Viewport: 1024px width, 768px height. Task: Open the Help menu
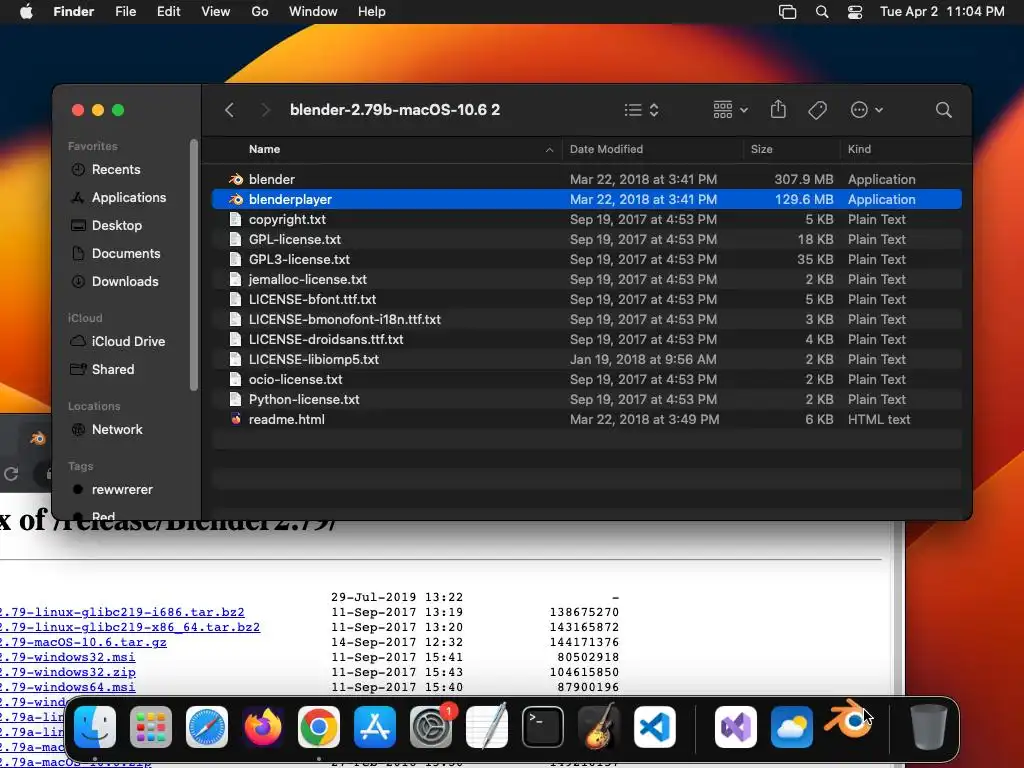click(x=372, y=12)
